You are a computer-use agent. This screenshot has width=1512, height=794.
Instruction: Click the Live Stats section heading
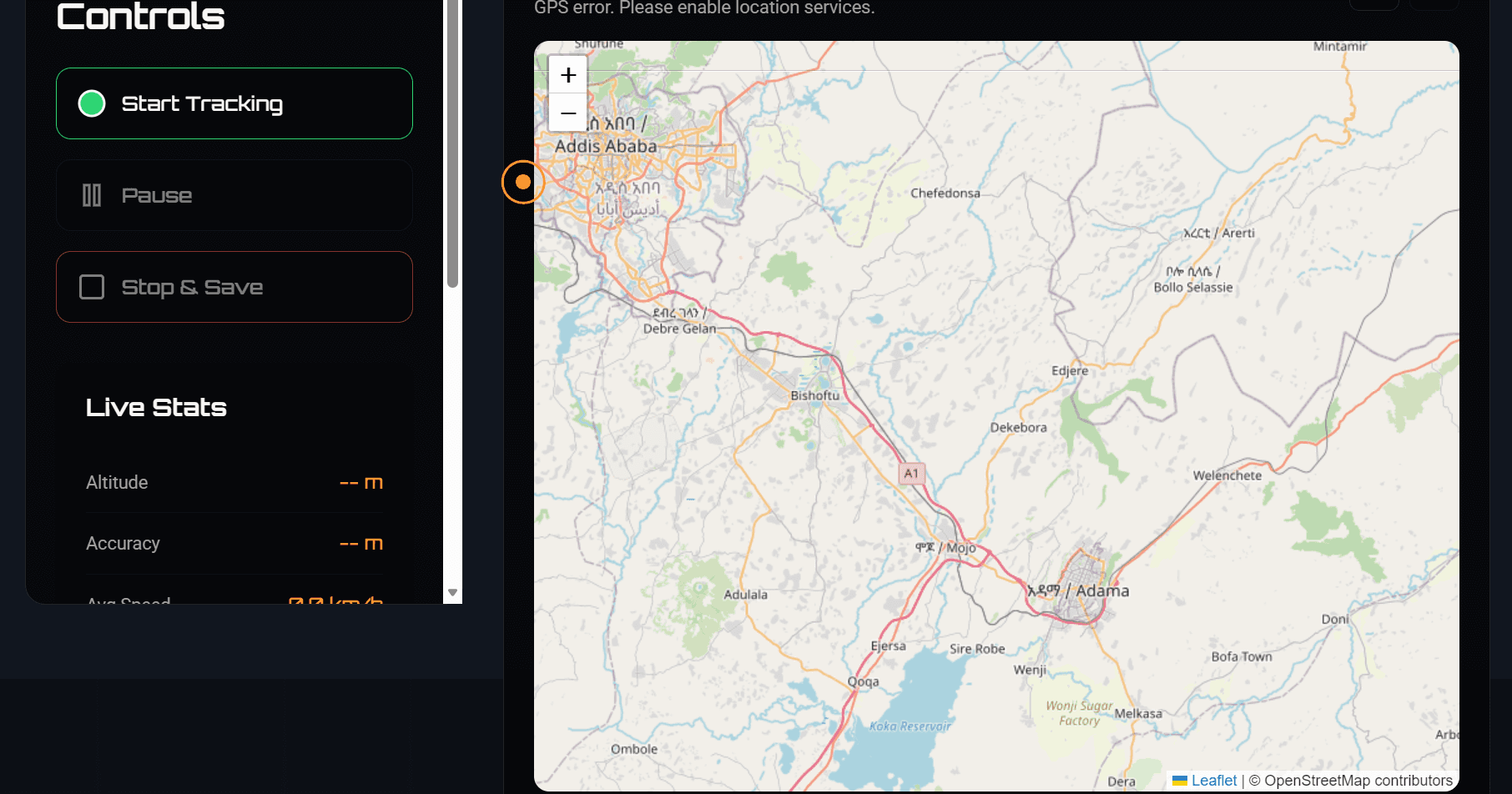pos(156,408)
